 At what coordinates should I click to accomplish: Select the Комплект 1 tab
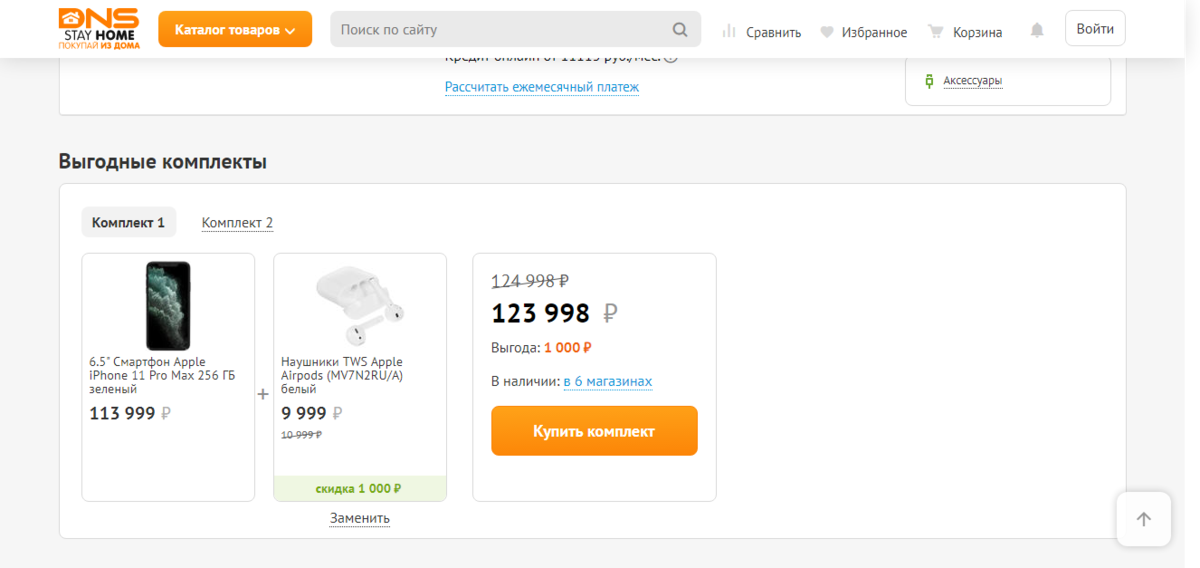click(x=128, y=223)
